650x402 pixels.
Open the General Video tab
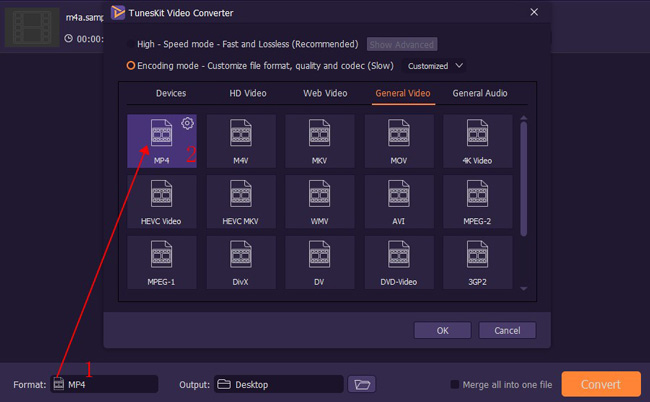[403, 93]
